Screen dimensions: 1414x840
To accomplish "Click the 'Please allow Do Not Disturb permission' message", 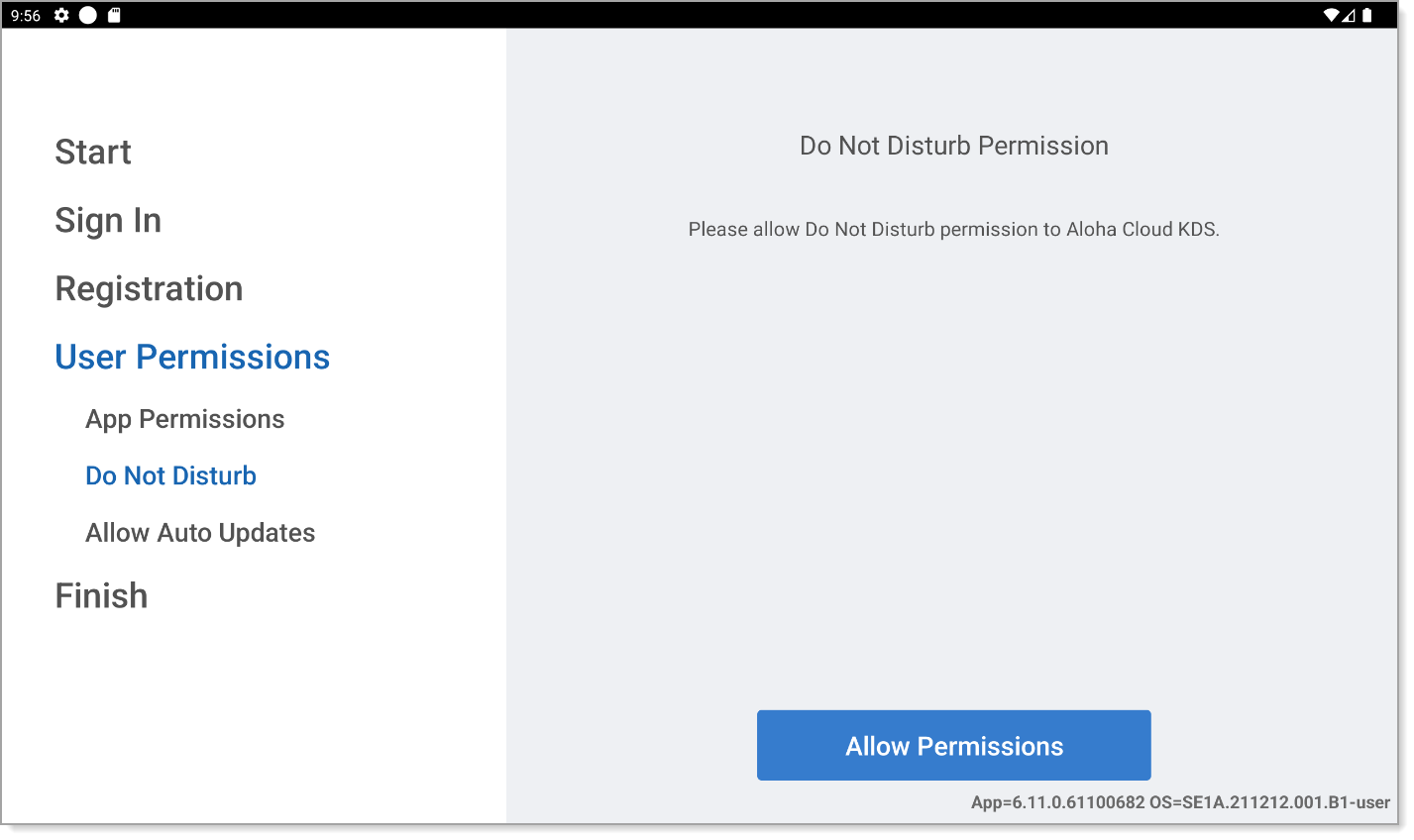I will (x=954, y=229).
